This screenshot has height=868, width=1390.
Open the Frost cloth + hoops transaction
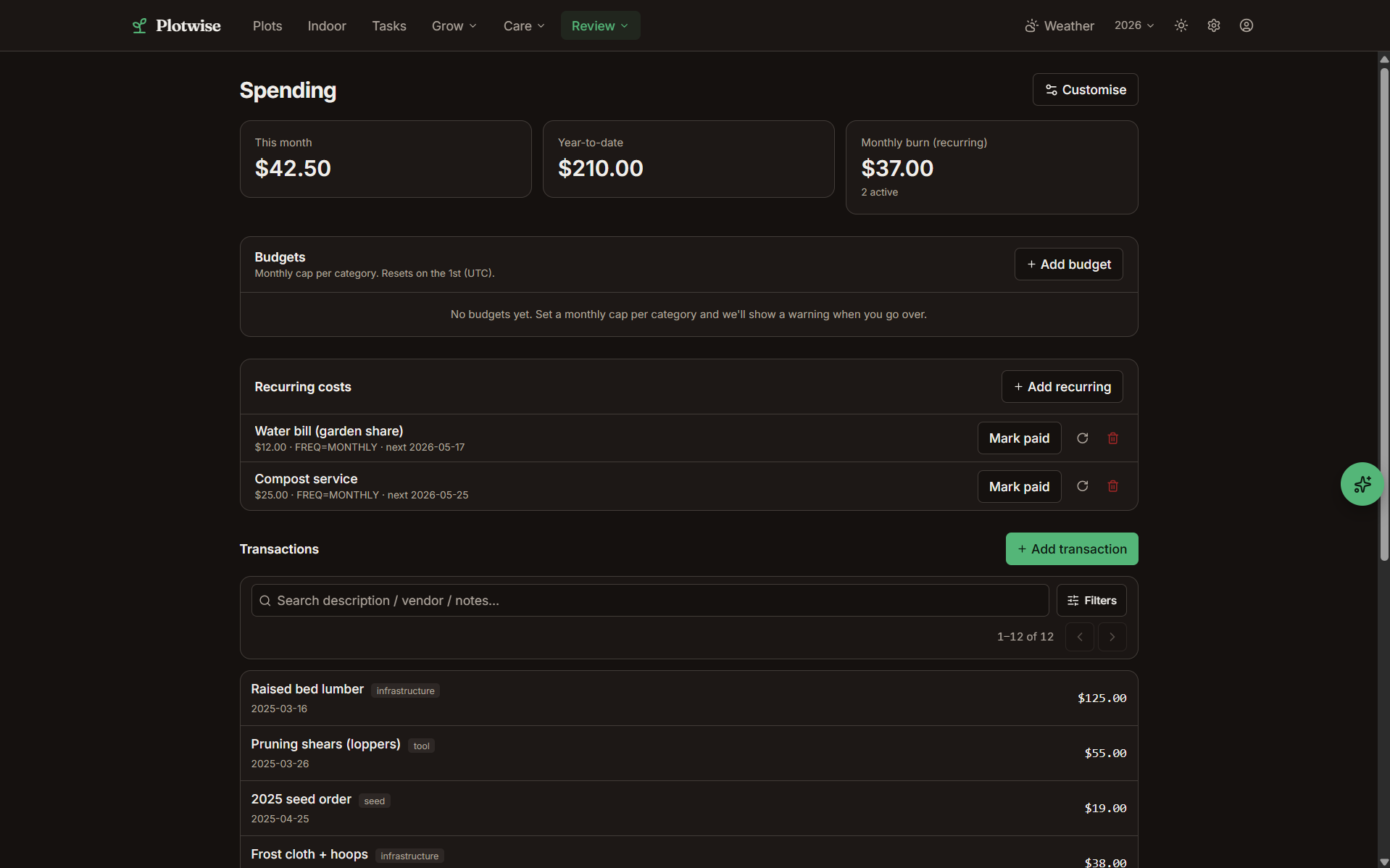(x=688, y=853)
